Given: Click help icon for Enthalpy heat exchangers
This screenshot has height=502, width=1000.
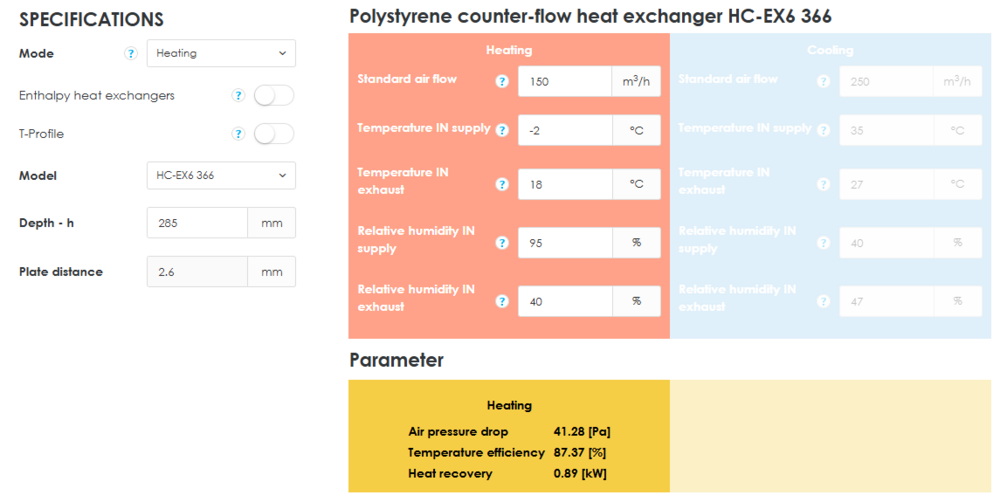Looking at the screenshot, I should (238, 96).
